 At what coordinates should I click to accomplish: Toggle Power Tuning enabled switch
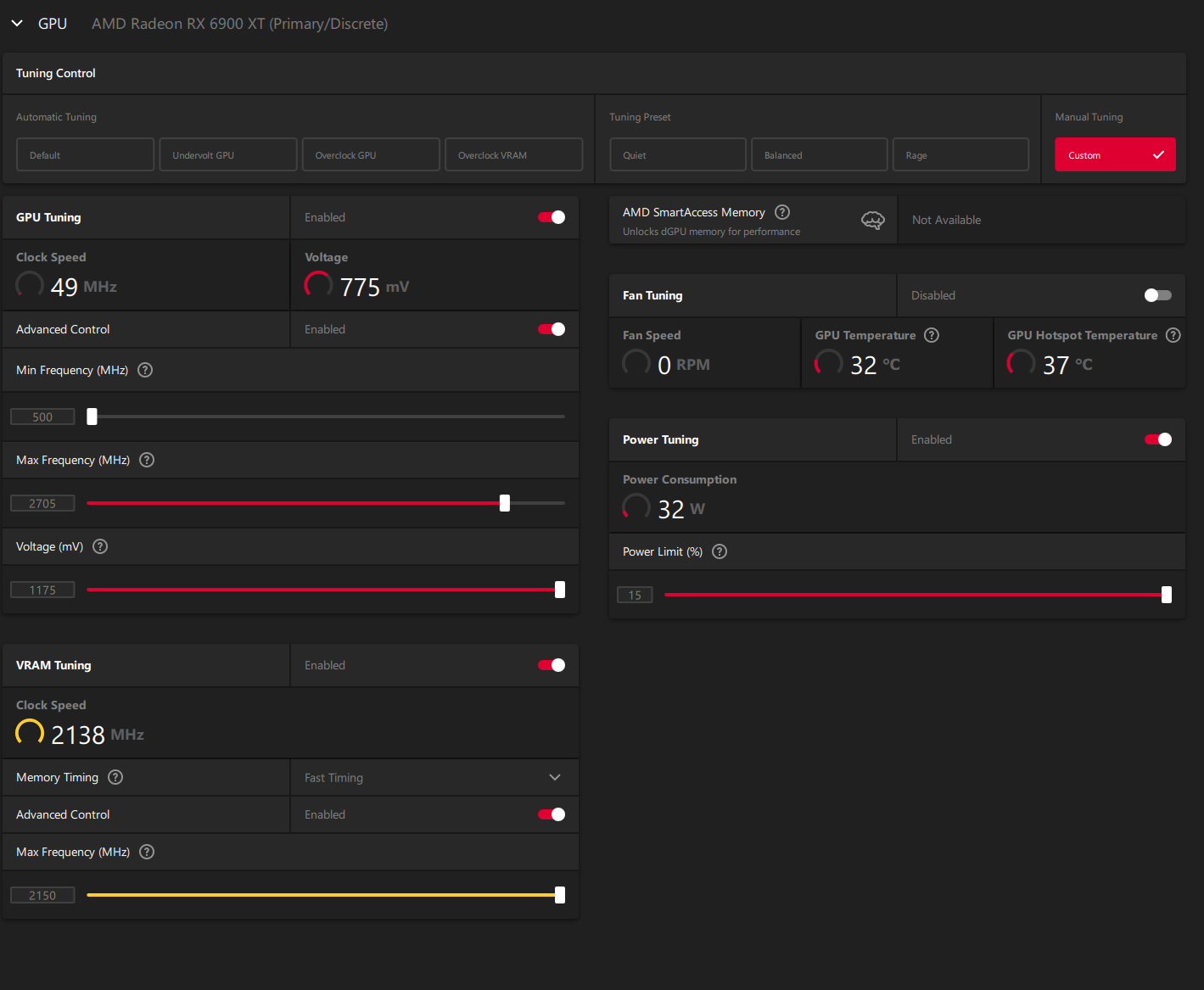click(1157, 439)
